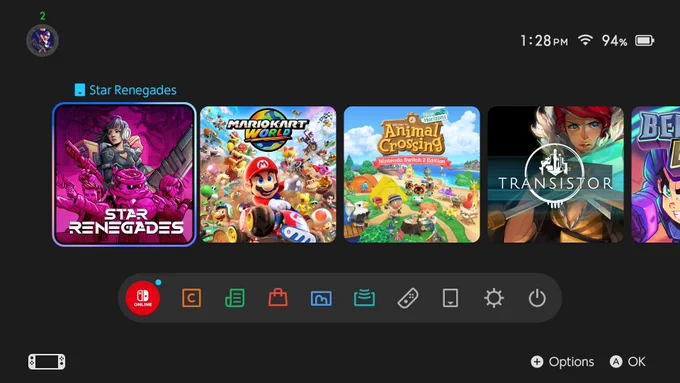Launch Animal Crossing game tile
The height and width of the screenshot is (383, 680).
point(412,174)
